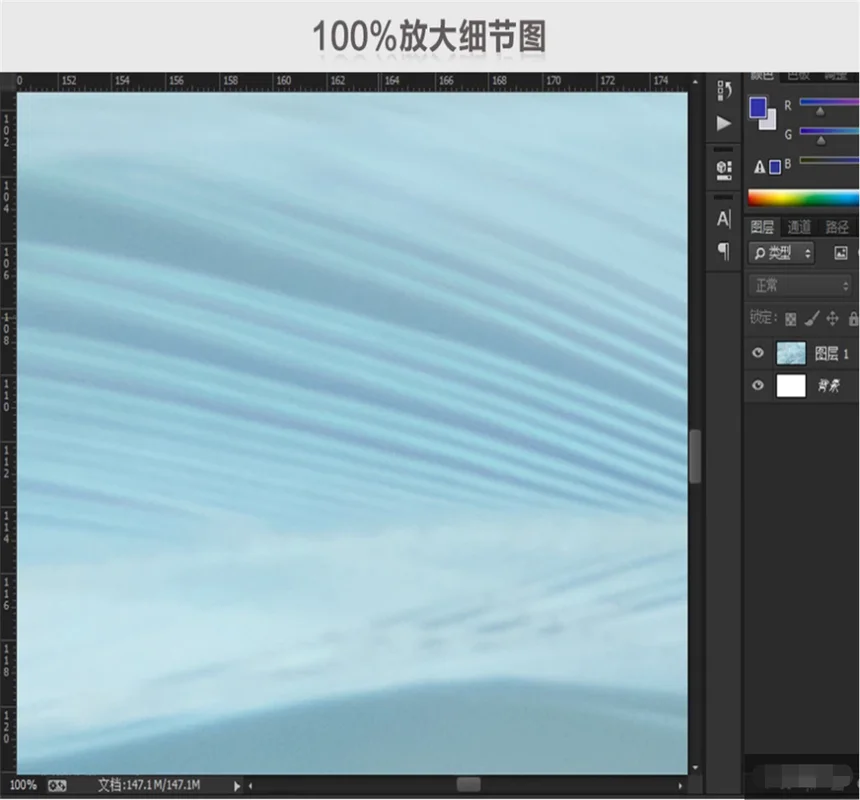The height and width of the screenshot is (800, 860).
Task: Select the 背景 layer thumbnail
Action: (791, 385)
